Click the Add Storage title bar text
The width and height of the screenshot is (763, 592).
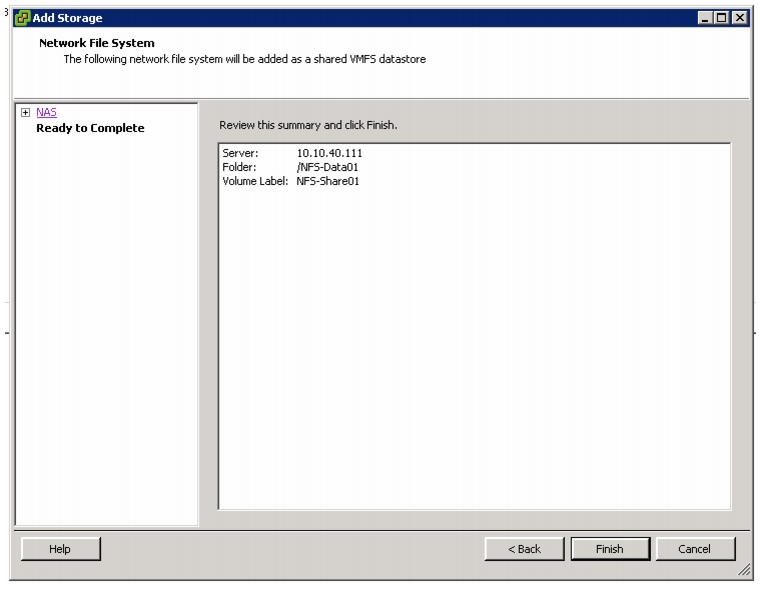click(68, 18)
